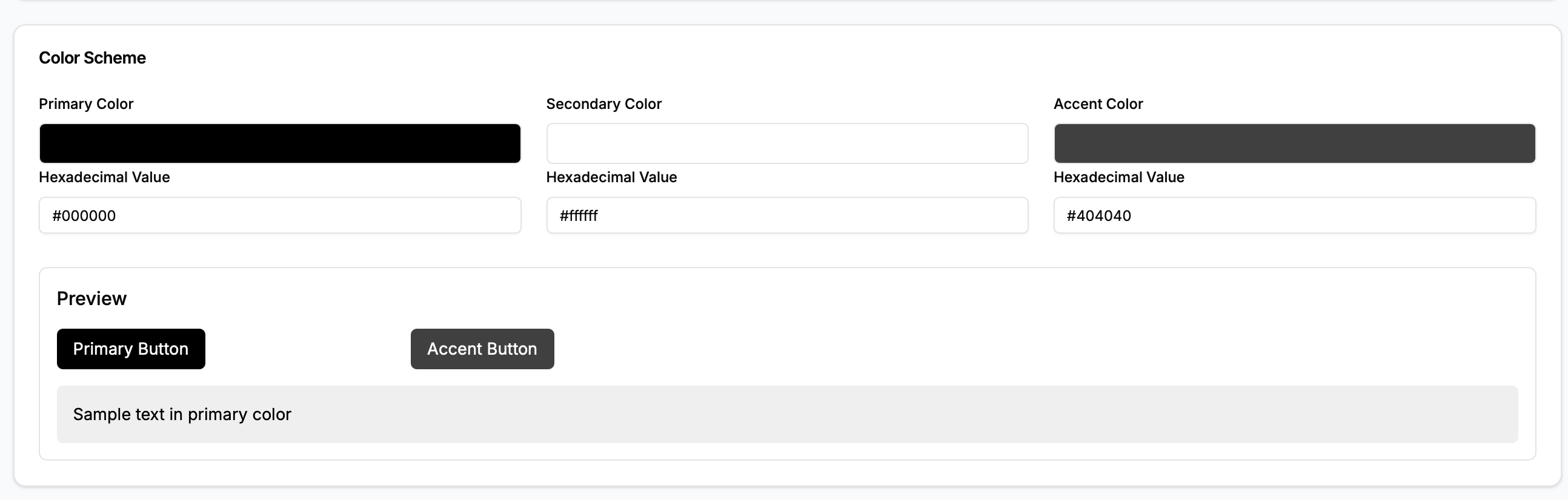This screenshot has width=1568, height=500.
Task: Click Hexadecimal Value label under Secondary Color
Action: pos(611,177)
